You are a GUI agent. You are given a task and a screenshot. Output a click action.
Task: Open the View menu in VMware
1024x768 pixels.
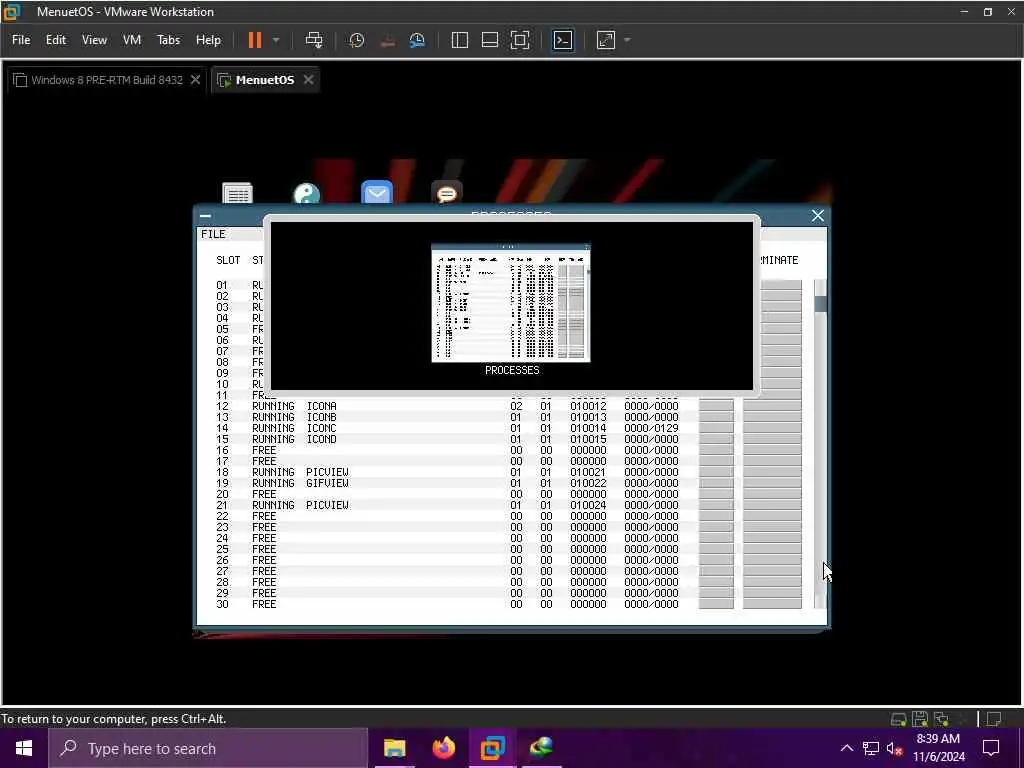click(x=94, y=40)
